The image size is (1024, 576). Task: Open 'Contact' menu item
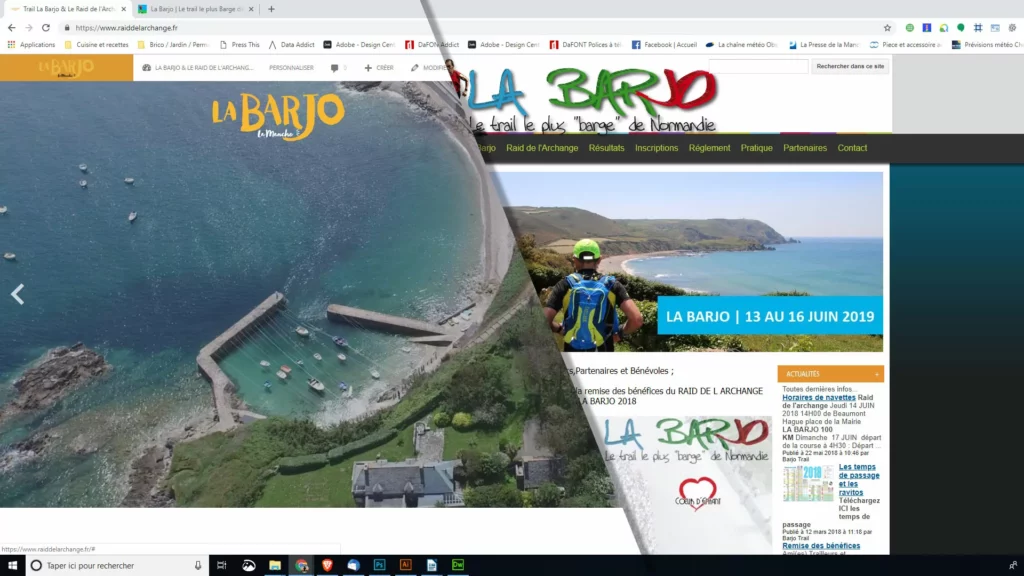(x=852, y=148)
